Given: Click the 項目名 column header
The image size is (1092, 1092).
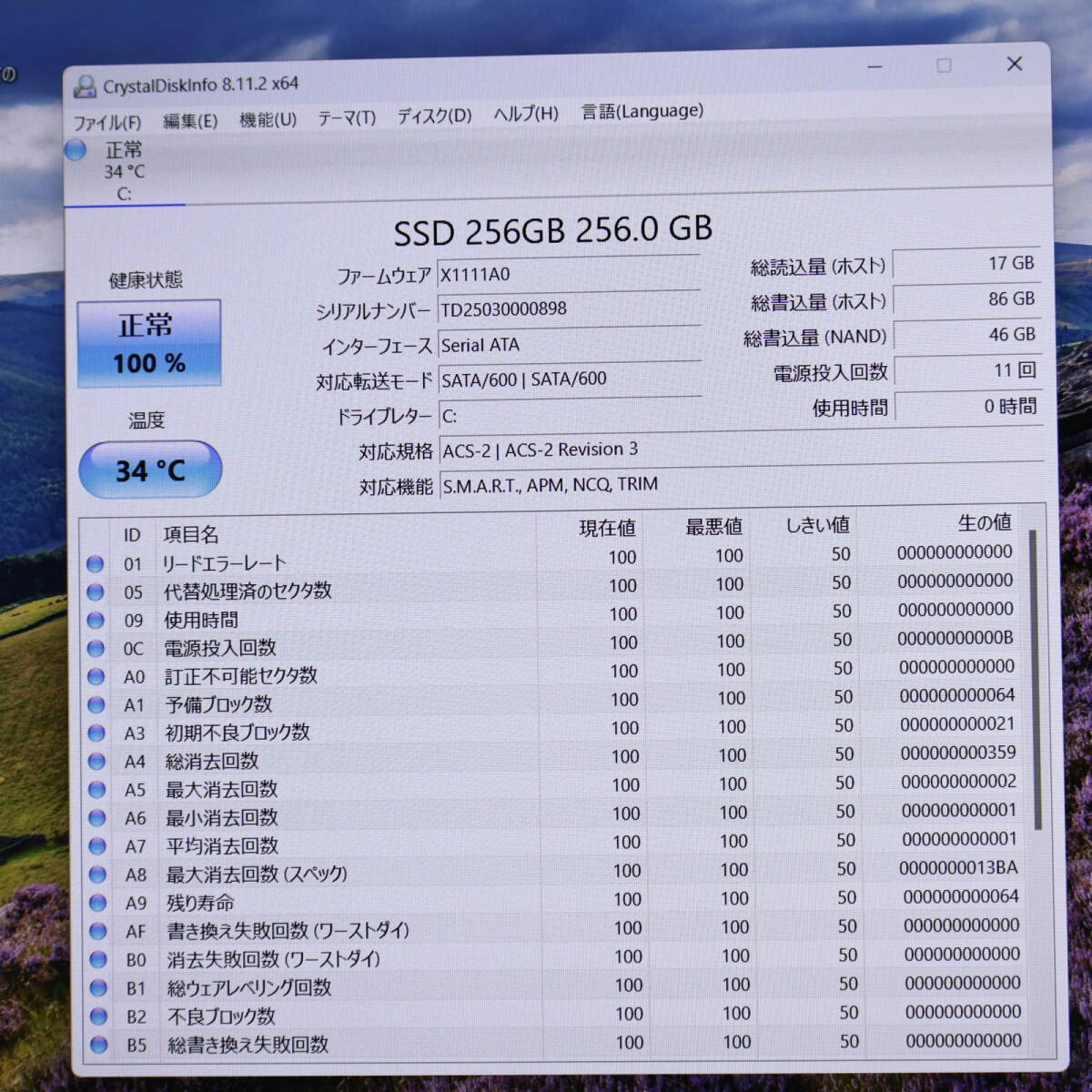Looking at the screenshot, I should (191, 534).
